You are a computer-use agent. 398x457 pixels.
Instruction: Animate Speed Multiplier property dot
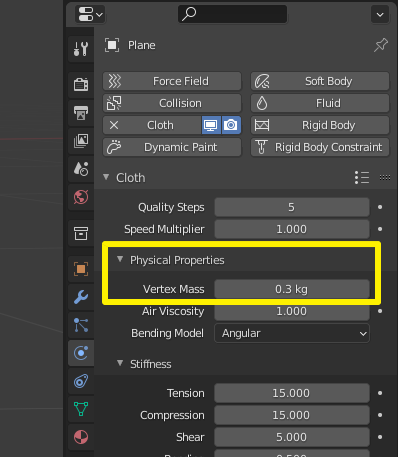click(380, 229)
